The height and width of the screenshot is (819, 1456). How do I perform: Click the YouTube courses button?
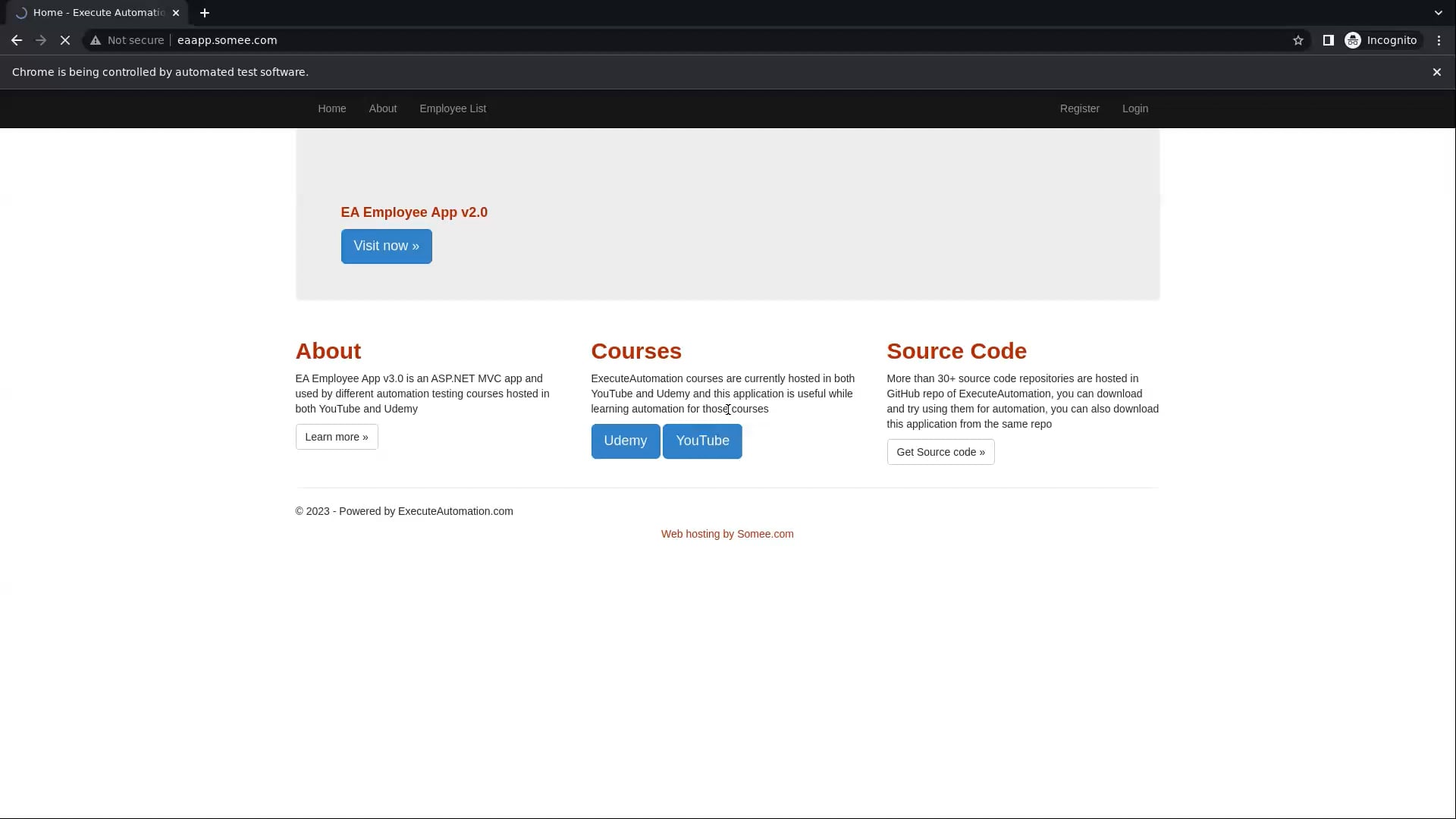702,441
